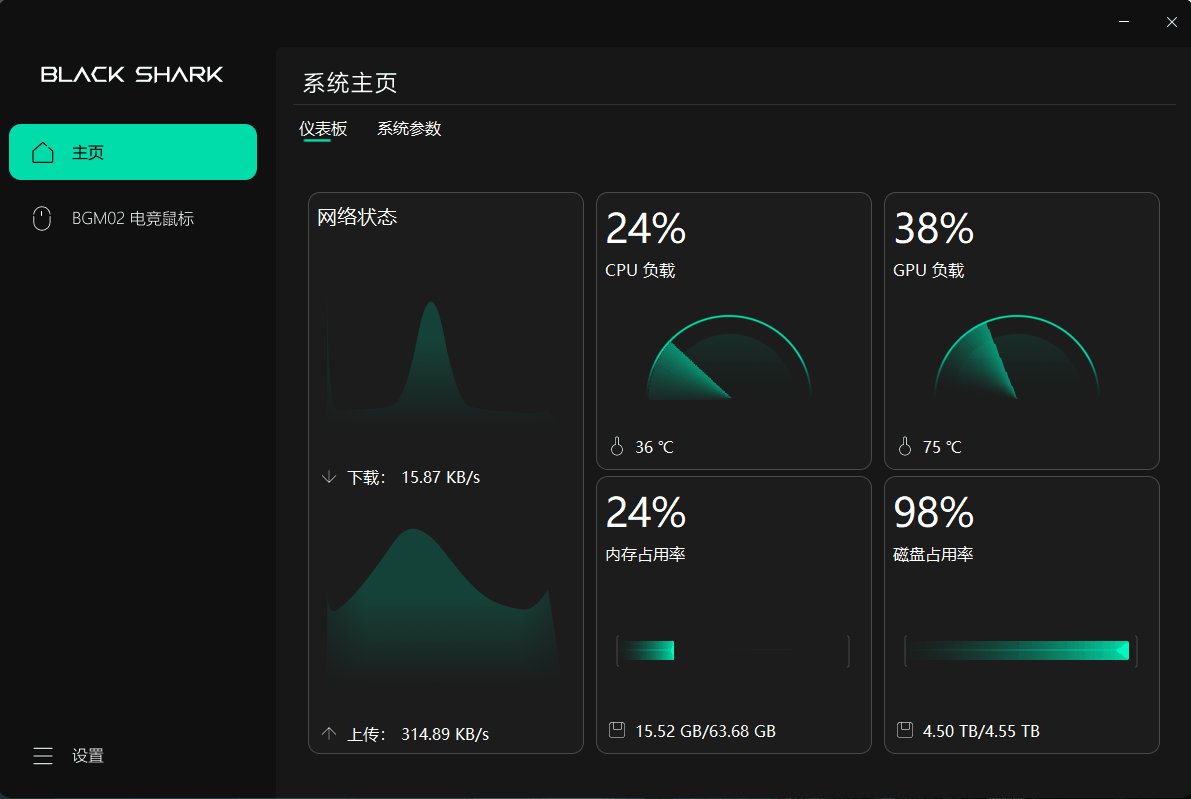Open BGM02 电竞鼠标 device page
1191x799 pixels.
point(133,219)
